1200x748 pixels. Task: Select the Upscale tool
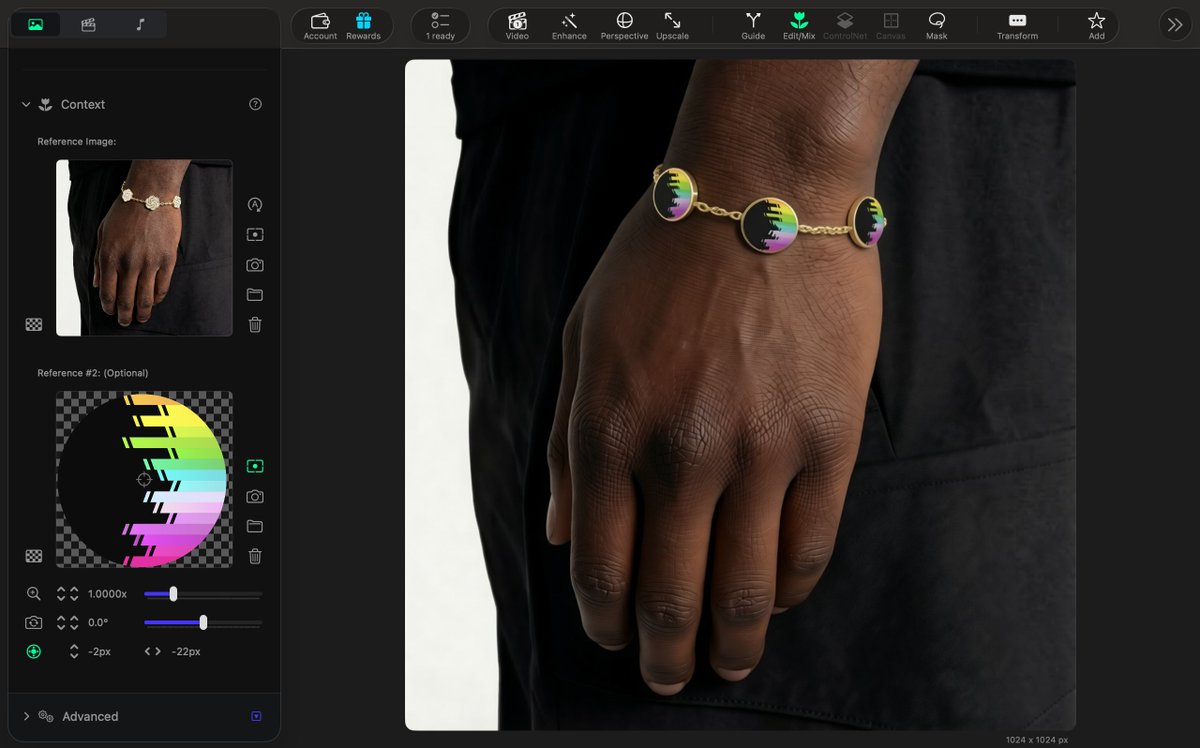[x=672, y=26]
